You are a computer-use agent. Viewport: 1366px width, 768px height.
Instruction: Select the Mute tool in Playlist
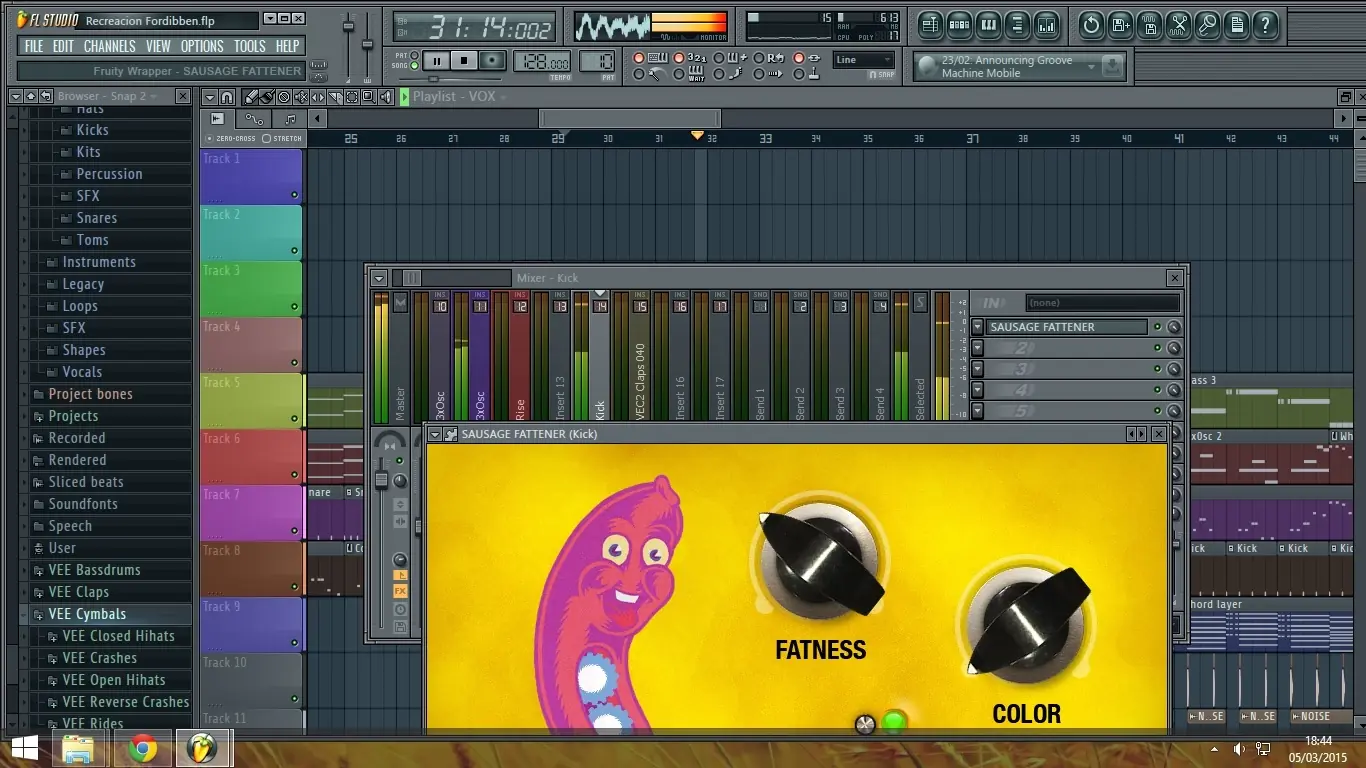point(302,97)
